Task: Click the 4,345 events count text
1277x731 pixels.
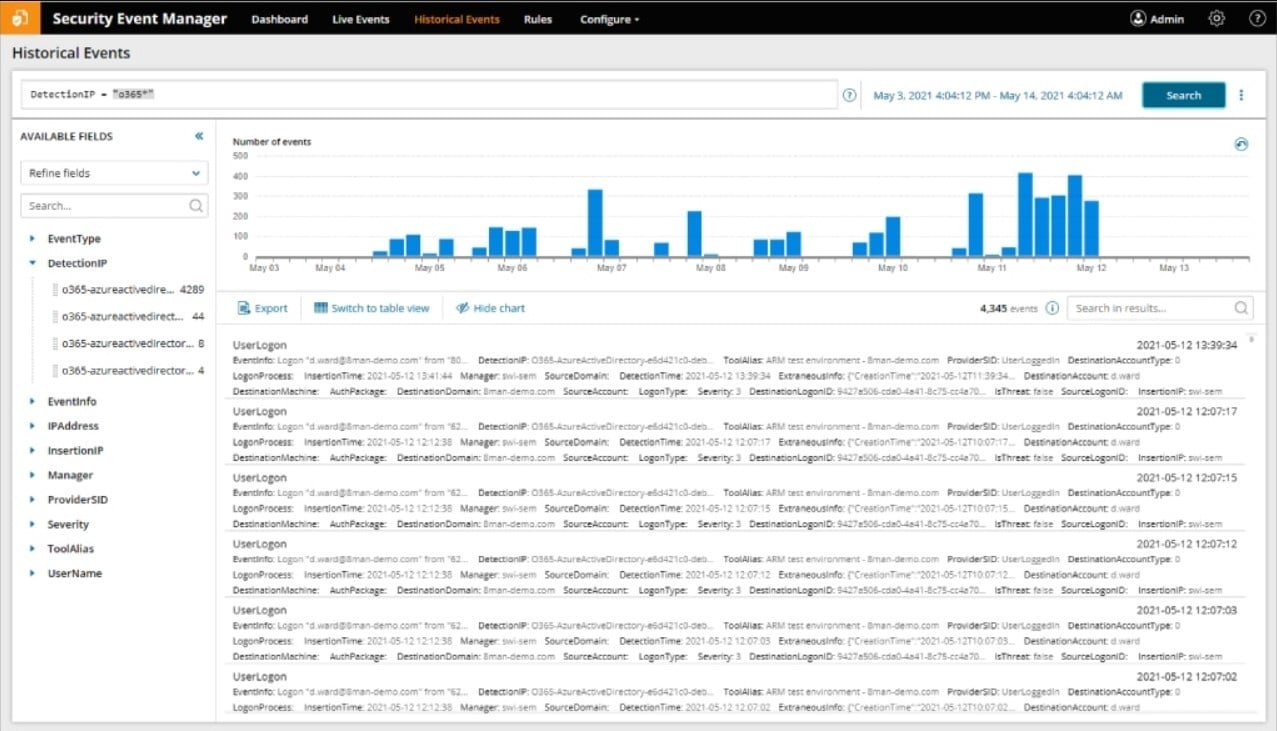Action: coord(1009,308)
